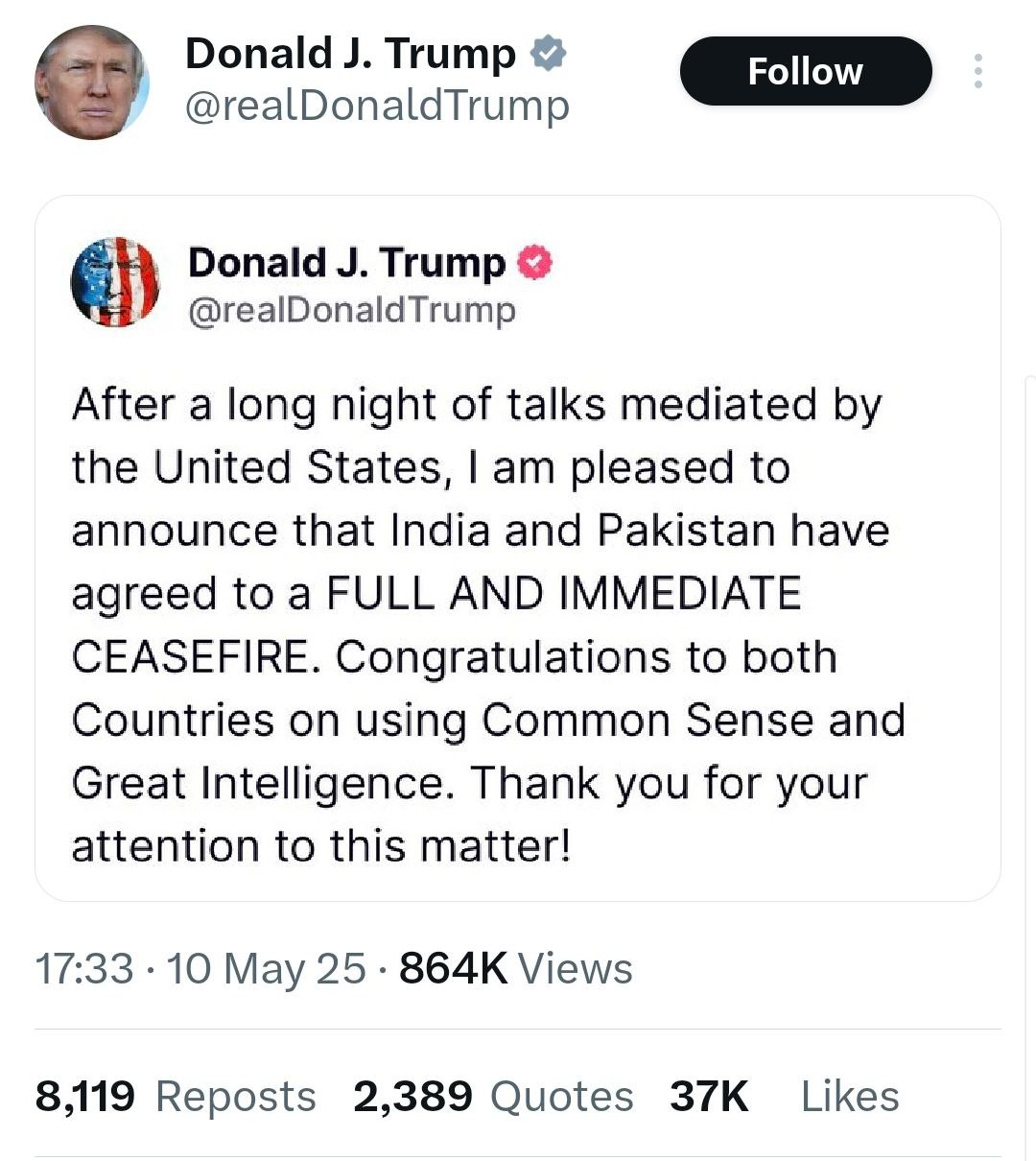The width and height of the screenshot is (1036, 1161).
Task: Click the flag-themed avatar in quoted post
Action: coord(115,282)
